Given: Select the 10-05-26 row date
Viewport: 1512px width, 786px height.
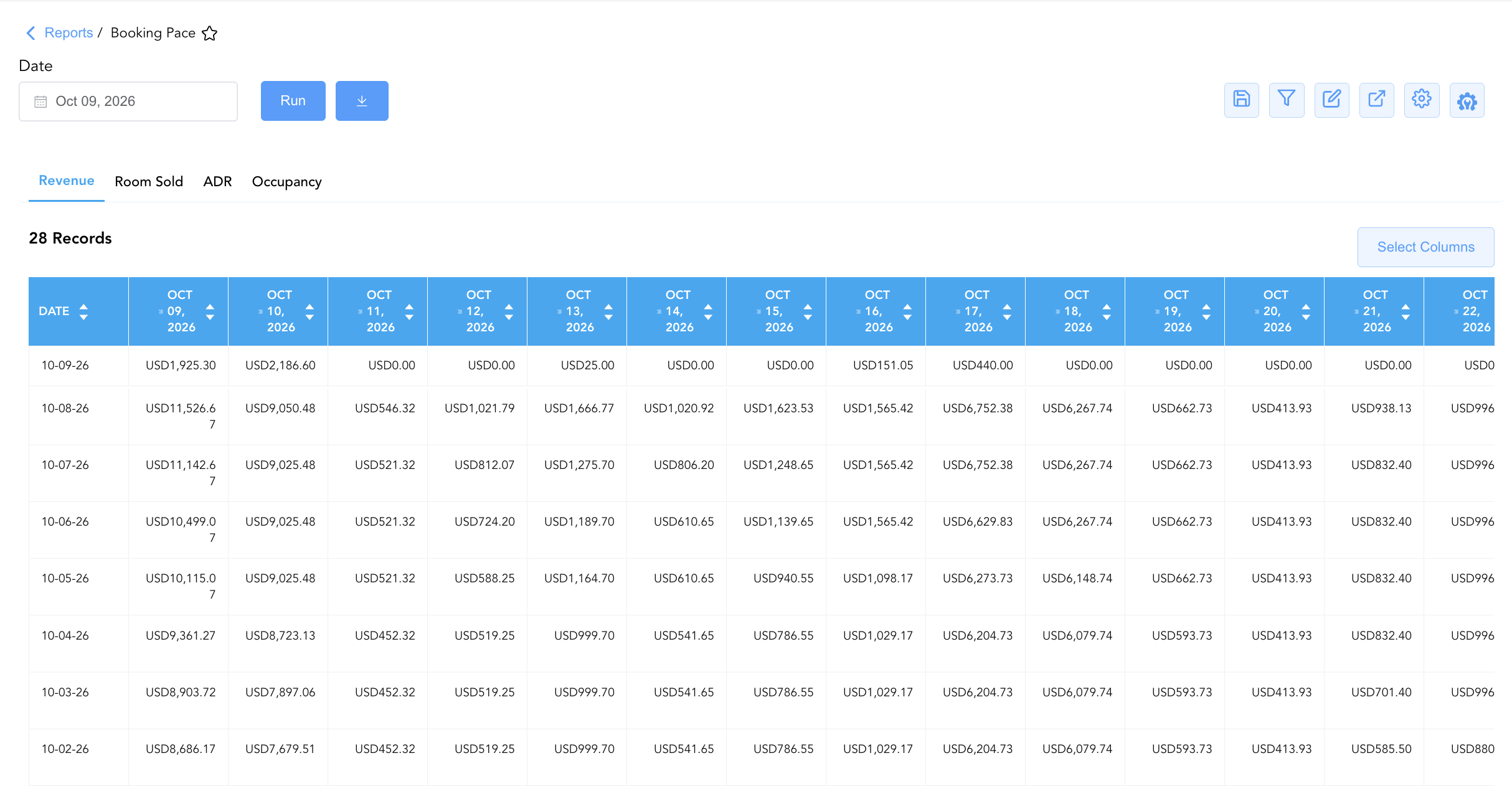Looking at the screenshot, I should click(65, 579).
